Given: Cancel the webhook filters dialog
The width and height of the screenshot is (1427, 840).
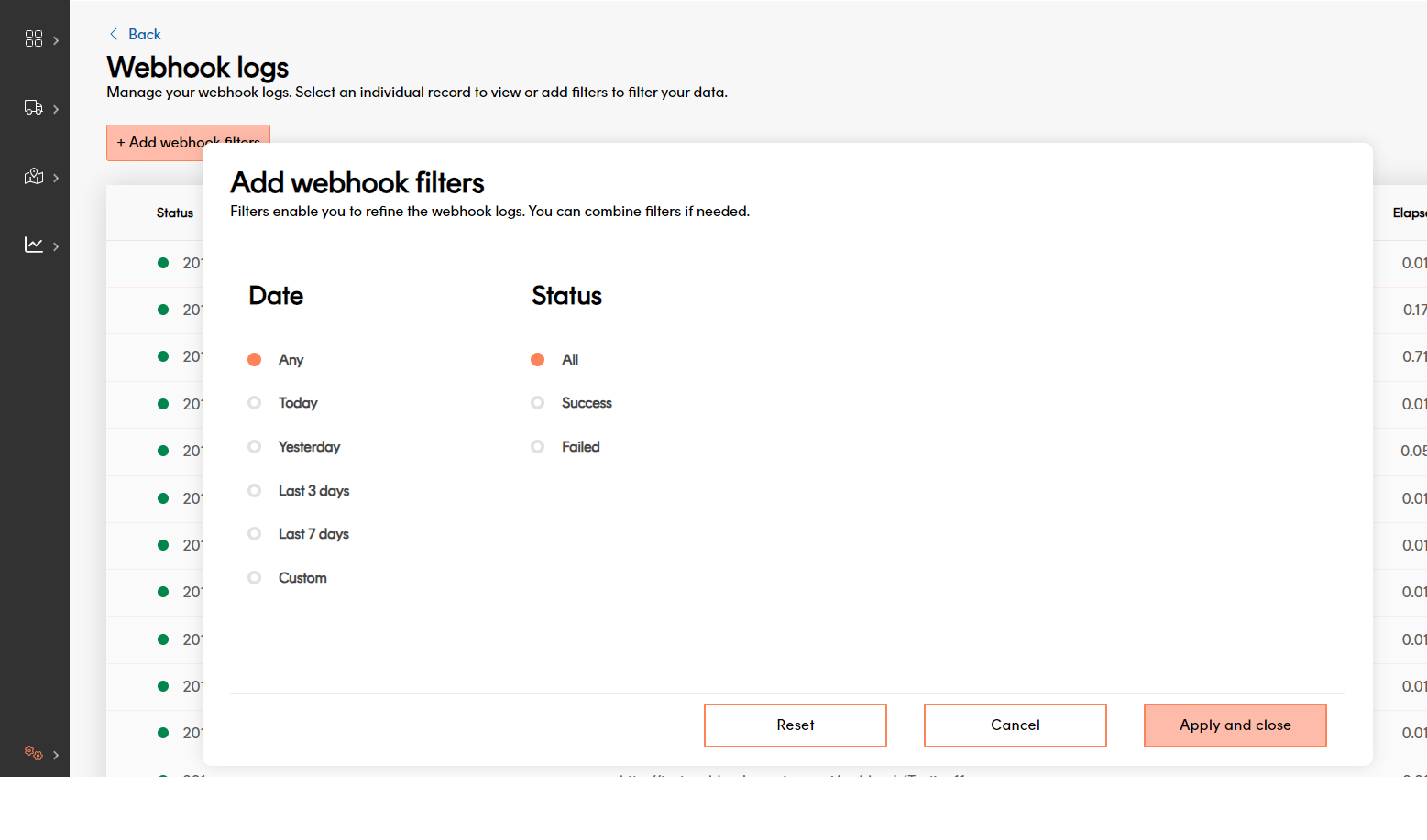Looking at the screenshot, I should pyautogui.click(x=1015, y=725).
